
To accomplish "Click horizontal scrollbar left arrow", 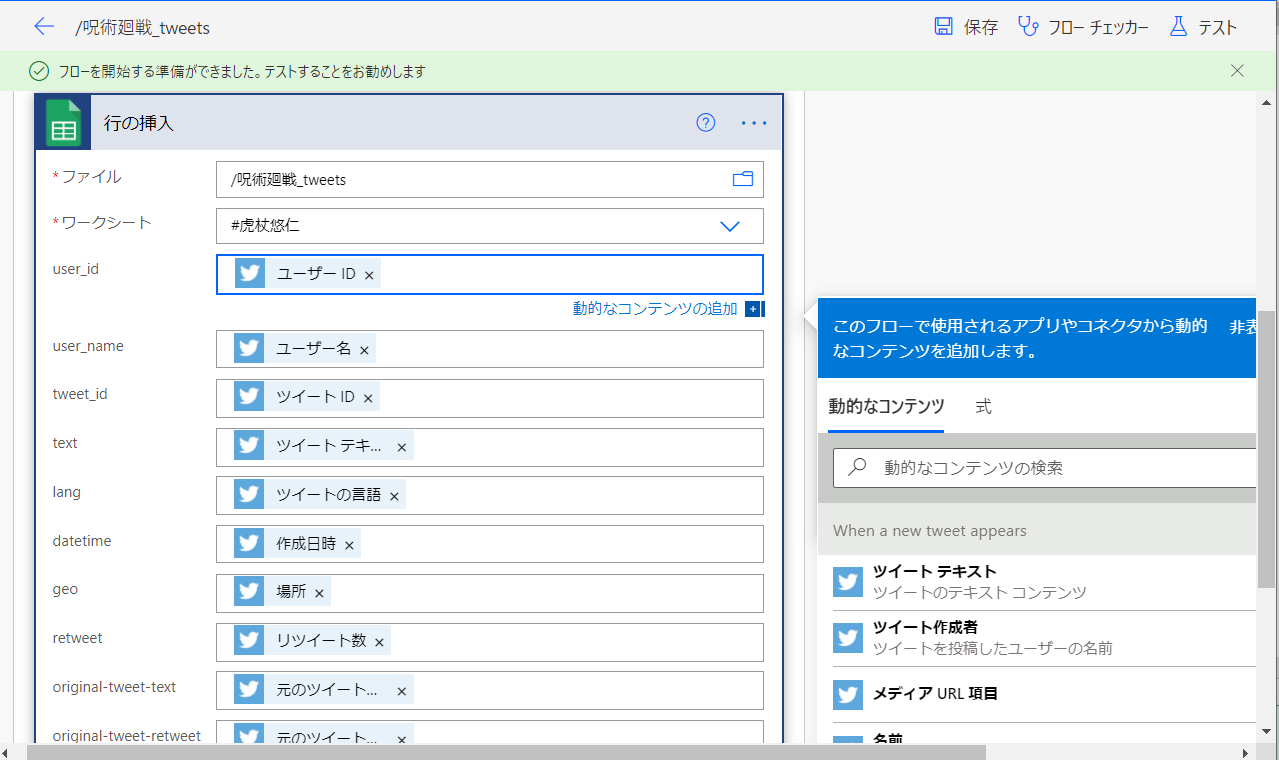I will tap(7, 752).
